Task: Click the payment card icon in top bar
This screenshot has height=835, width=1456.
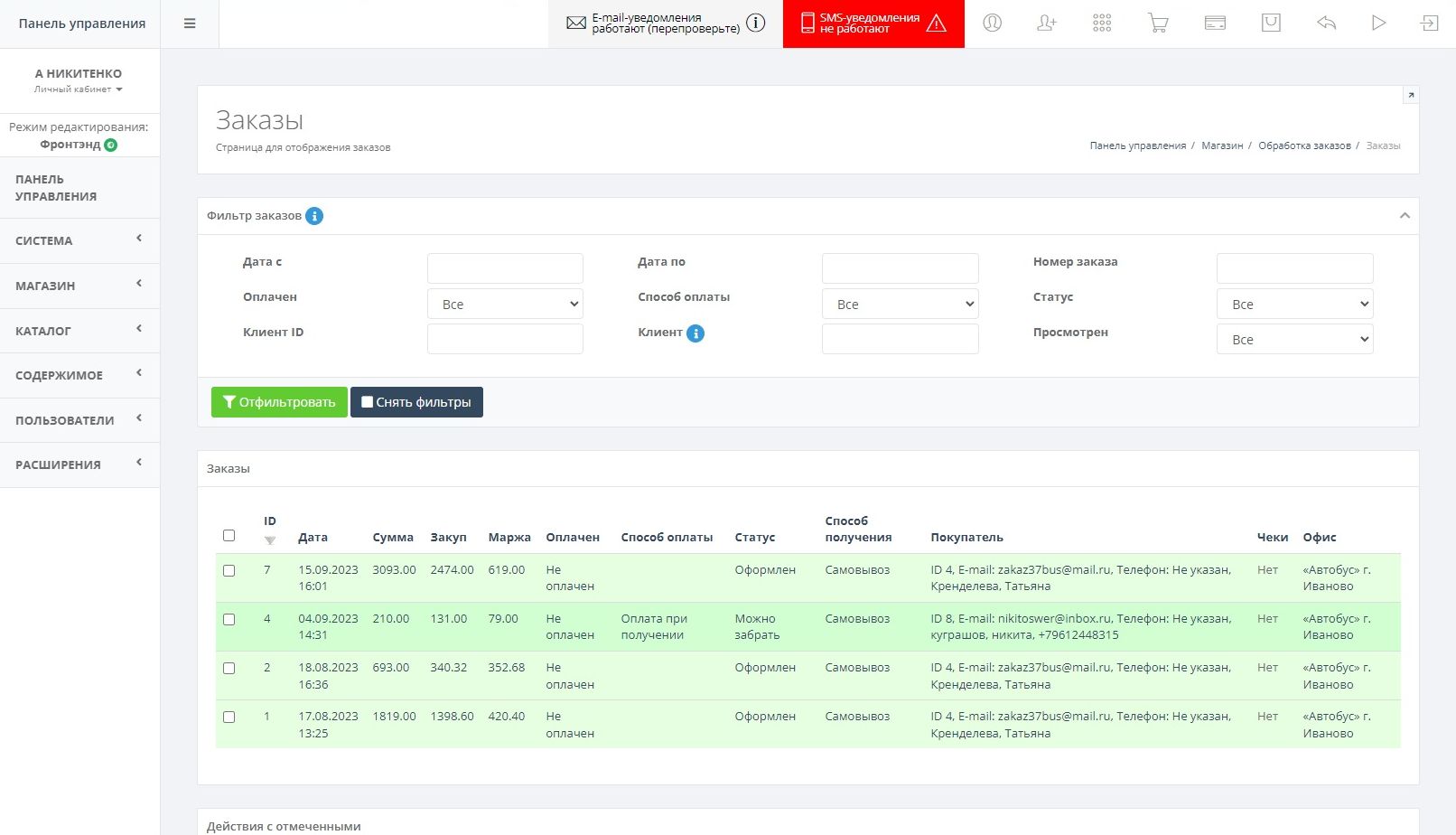Action: [1215, 23]
